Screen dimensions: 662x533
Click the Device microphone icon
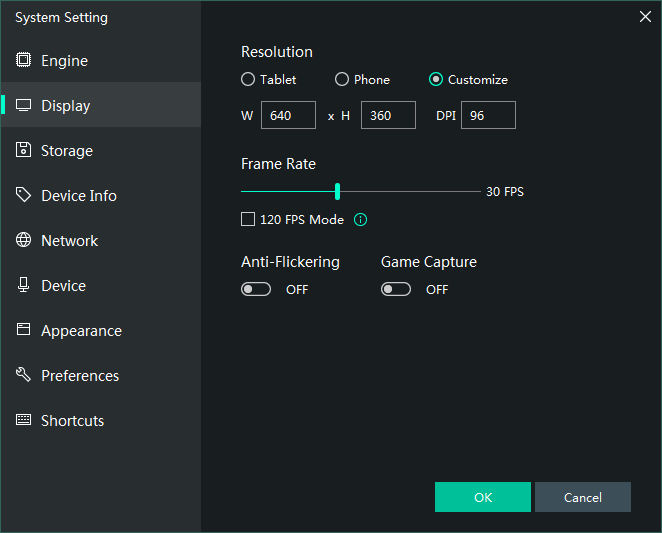23,285
